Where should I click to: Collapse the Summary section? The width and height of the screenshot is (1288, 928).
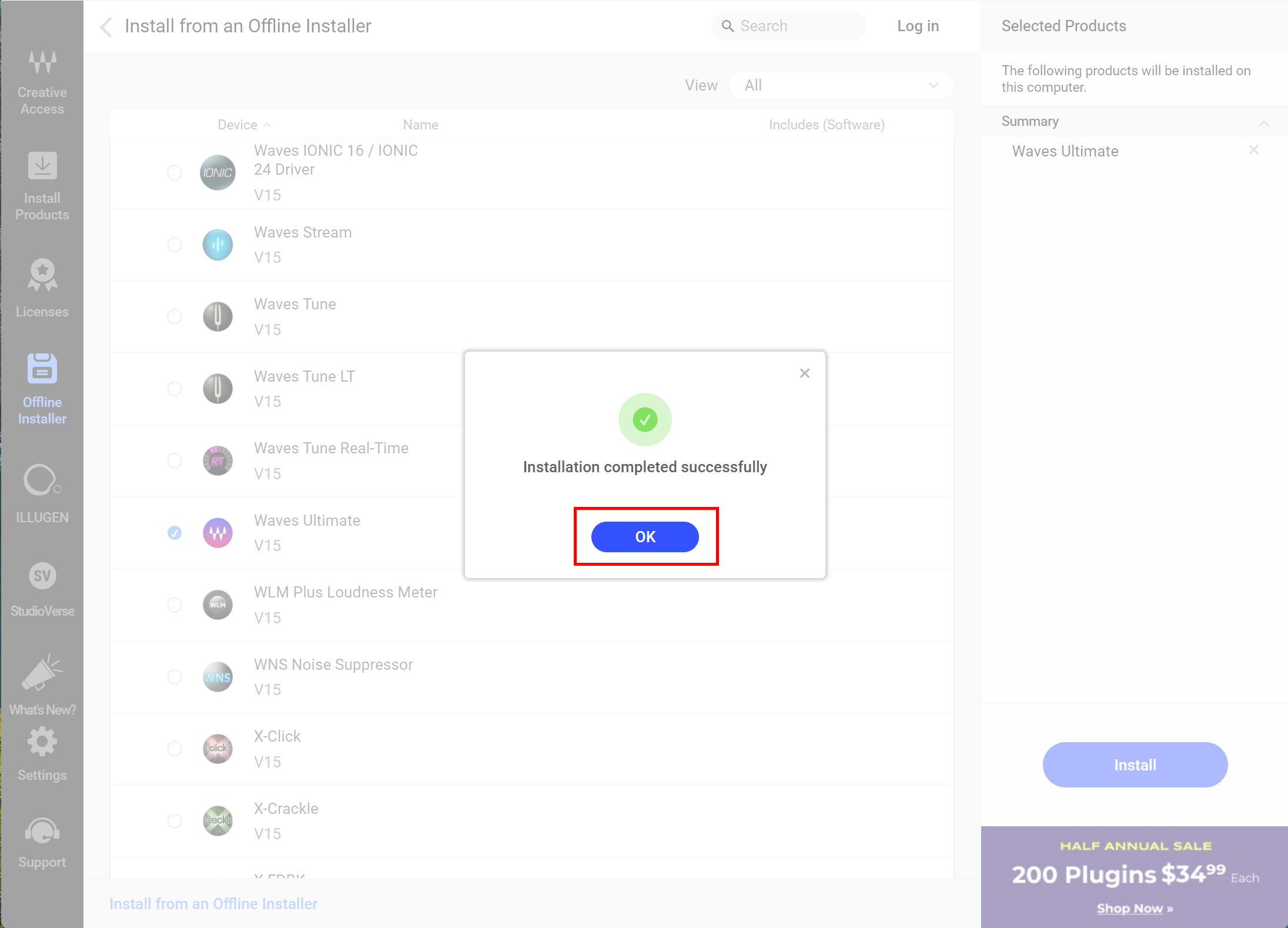1264,122
